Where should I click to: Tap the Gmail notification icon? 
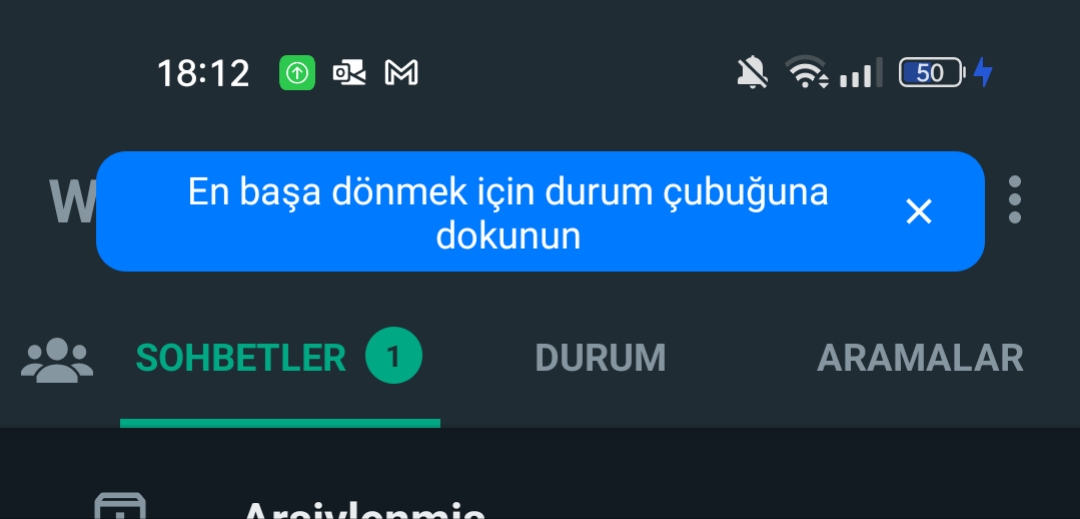coord(402,72)
